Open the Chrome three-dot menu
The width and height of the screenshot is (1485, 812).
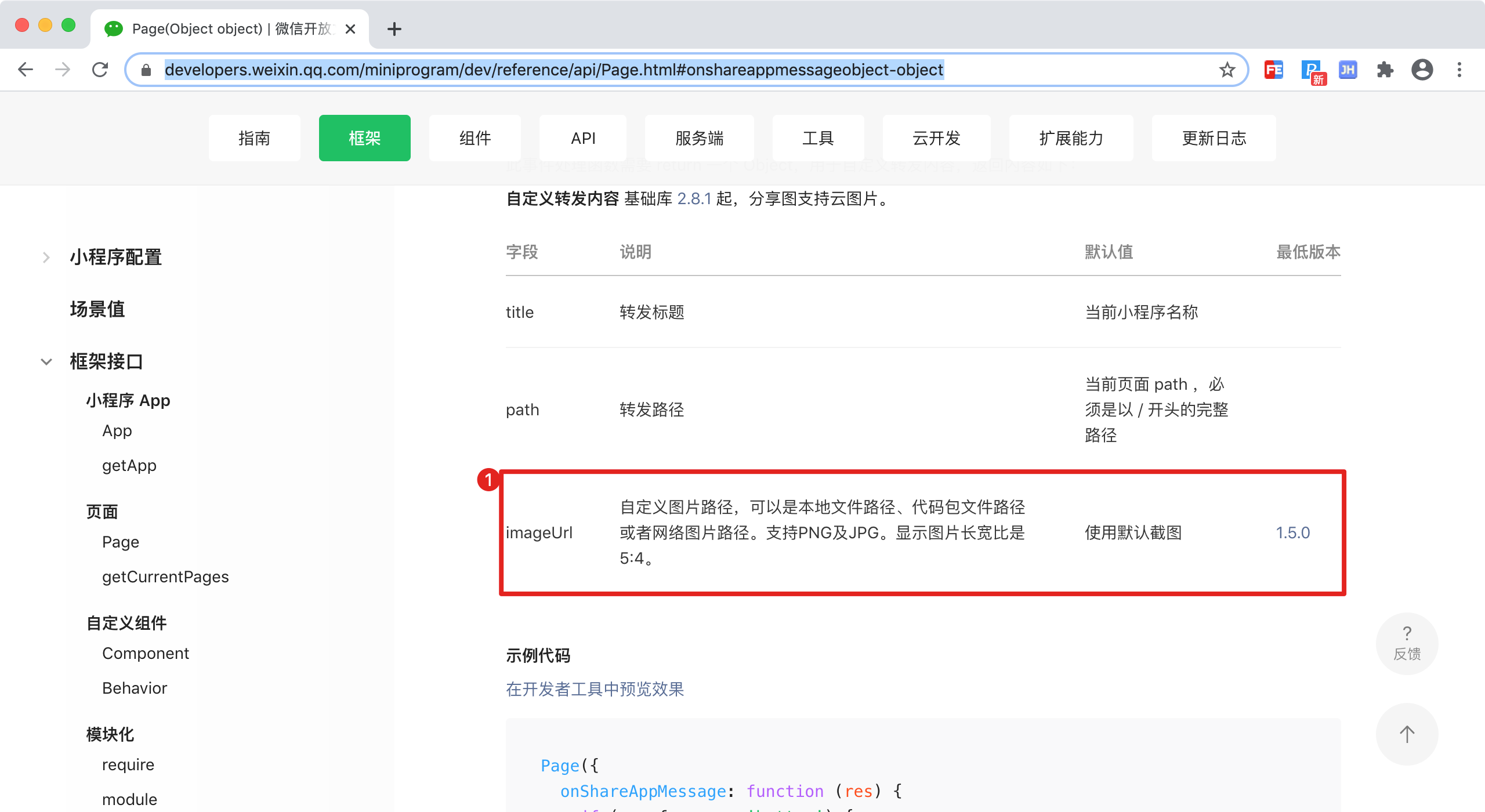tap(1459, 70)
